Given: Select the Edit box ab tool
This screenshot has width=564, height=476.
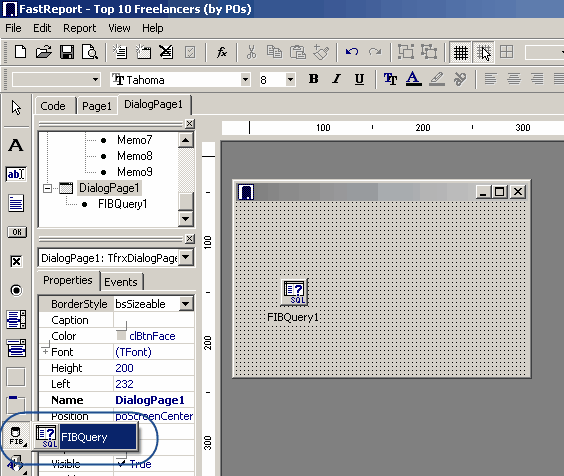Looking at the screenshot, I should click(16, 174).
